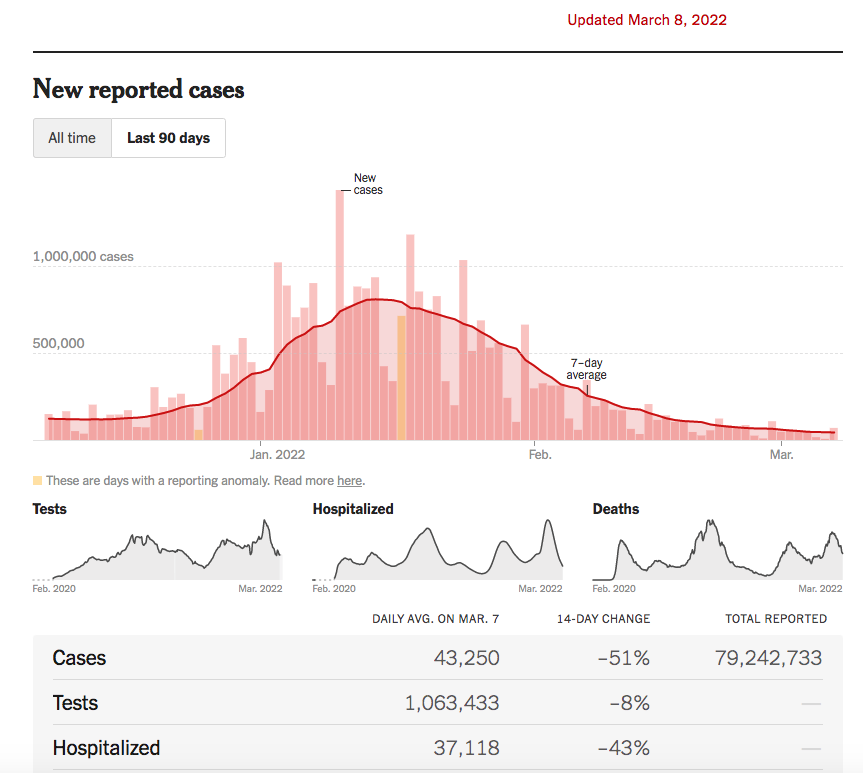Click the 'Updated March 8, 2022' text
The height and width of the screenshot is (773, 863).
click(x=647, y=20)
